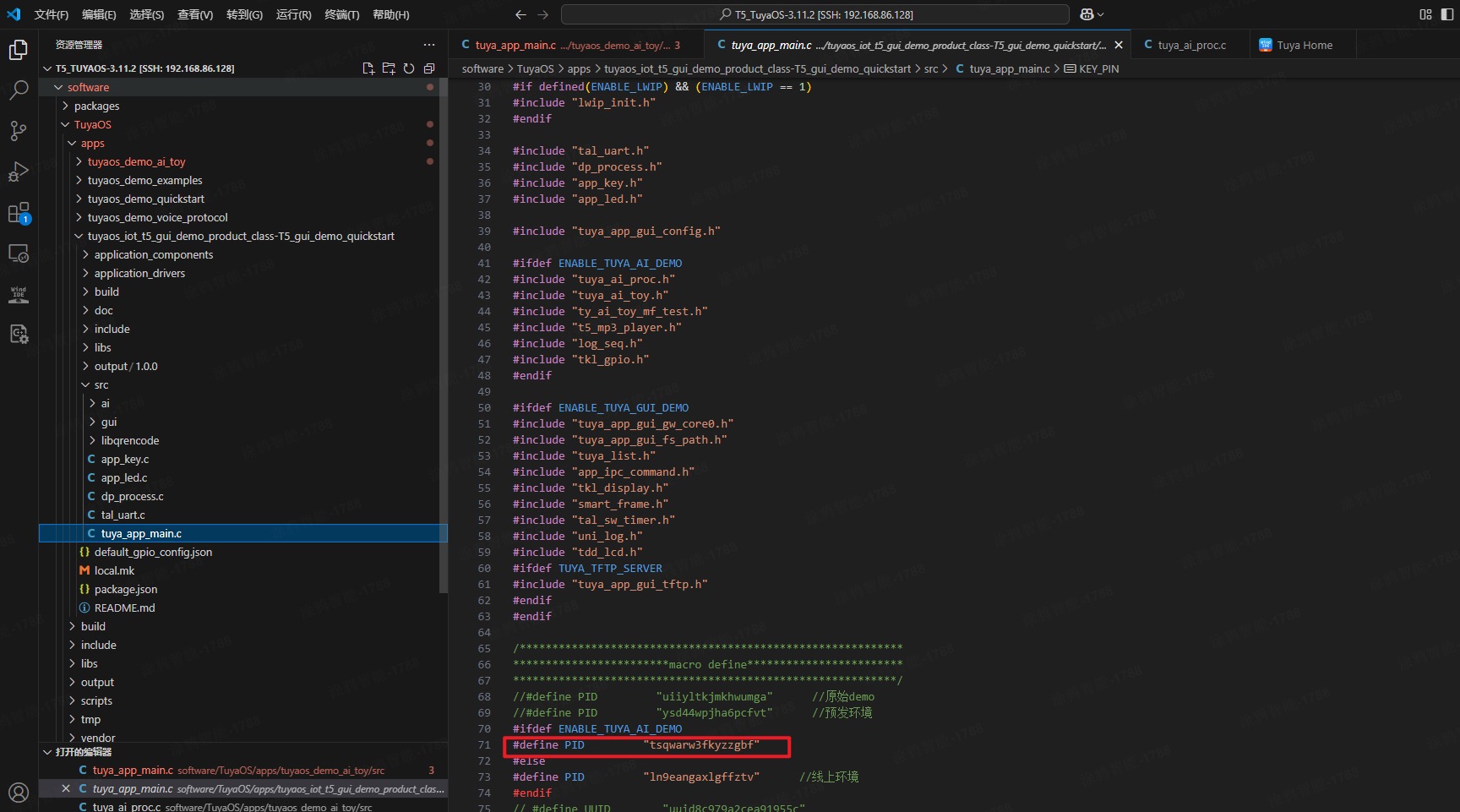
Task: Collapse the src folder
Action: pyautogui.click(x=101, y=384)
